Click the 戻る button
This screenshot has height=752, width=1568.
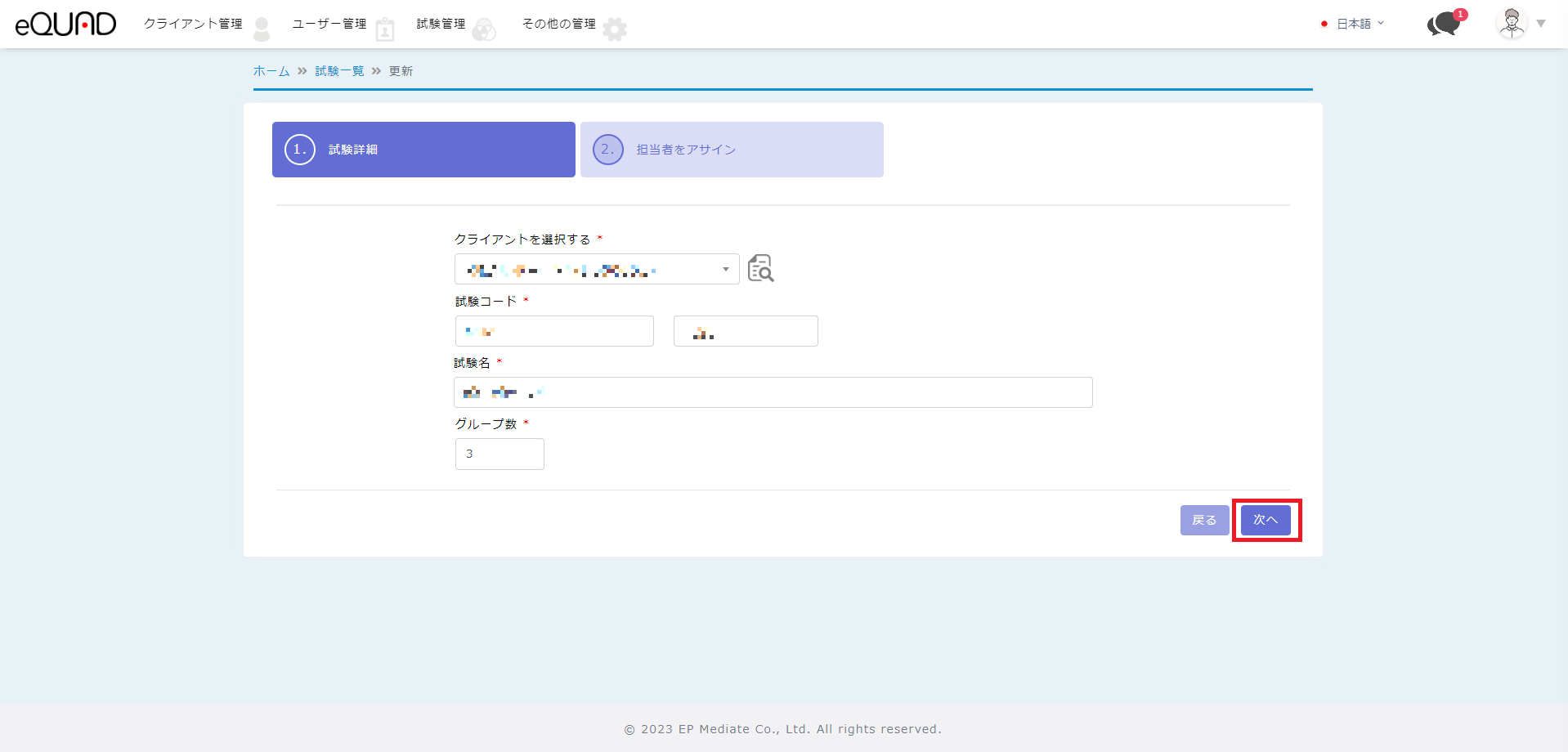[x=1204, y=520]
